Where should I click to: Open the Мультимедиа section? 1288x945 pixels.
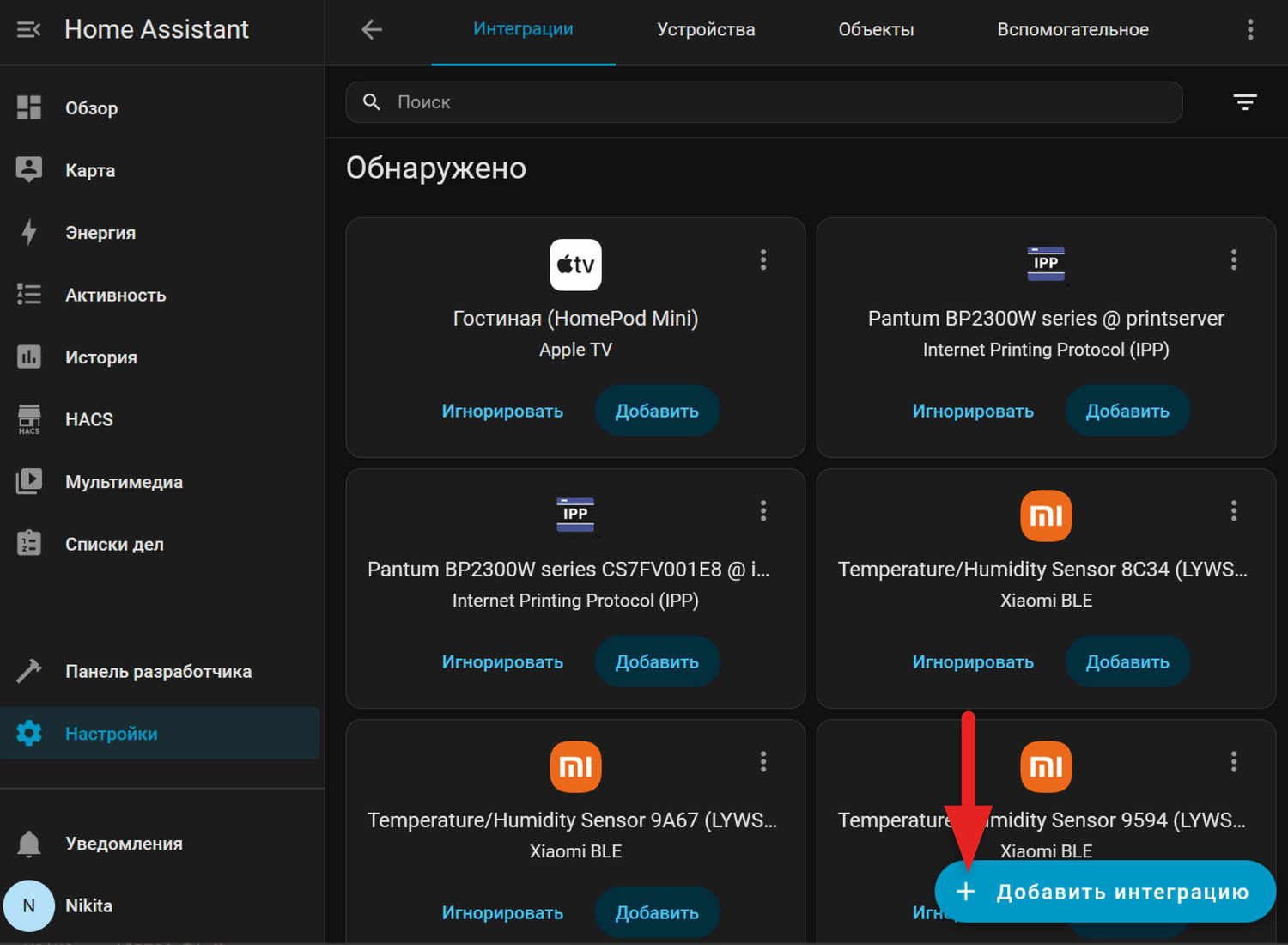[124, 482]
